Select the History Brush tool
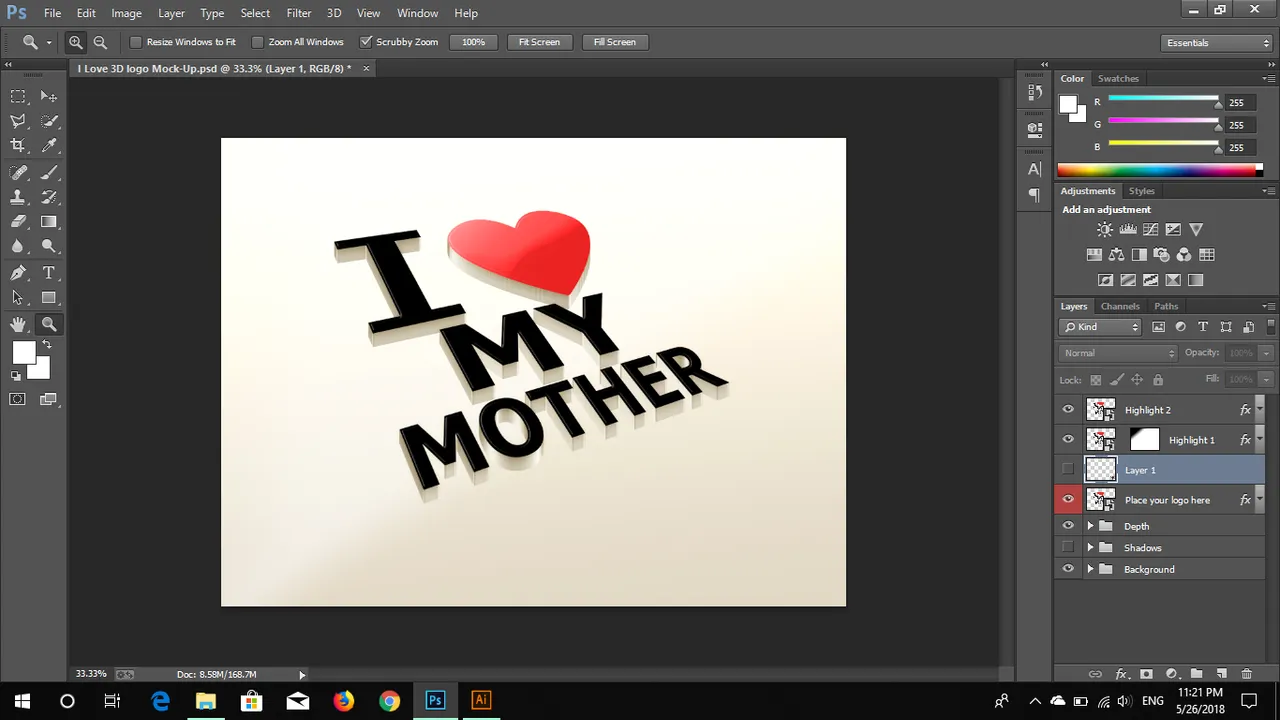The height and width of the screenshot is (720, 1280). pyautogui.click(x=48, y=197)
